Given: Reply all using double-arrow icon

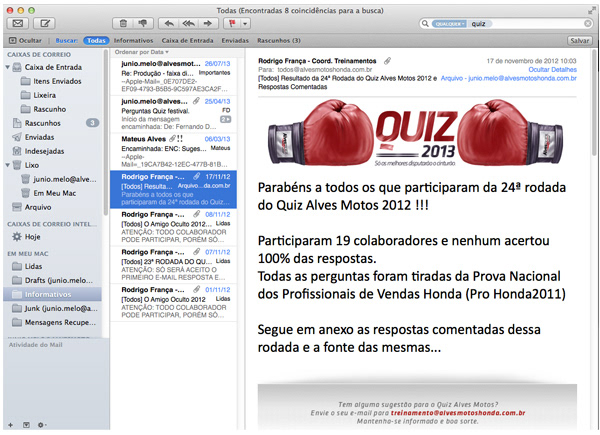Looking at the screenshot, I should click(188, 24).
